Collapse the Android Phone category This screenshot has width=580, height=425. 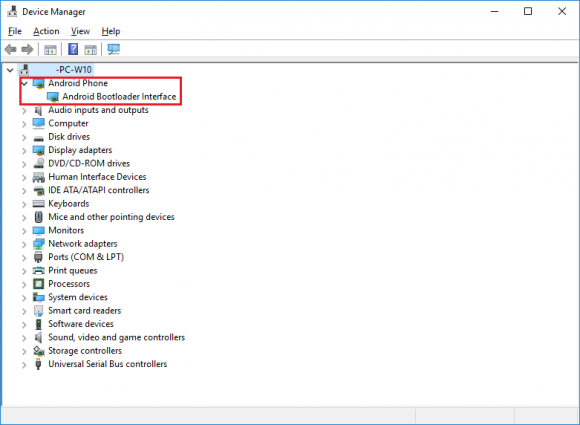click(24, 84)
